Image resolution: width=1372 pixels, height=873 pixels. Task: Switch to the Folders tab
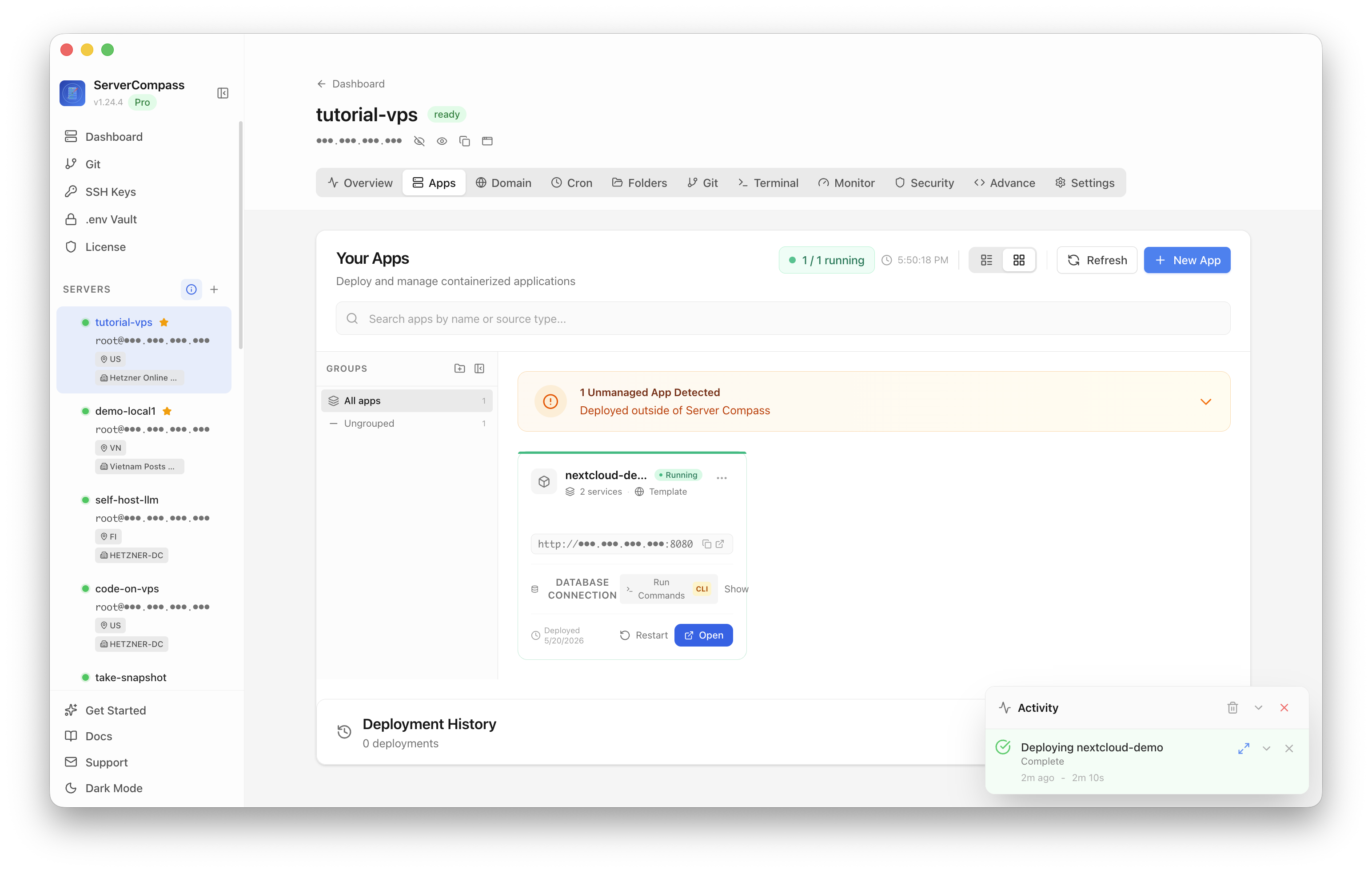(x=639, y=183)
